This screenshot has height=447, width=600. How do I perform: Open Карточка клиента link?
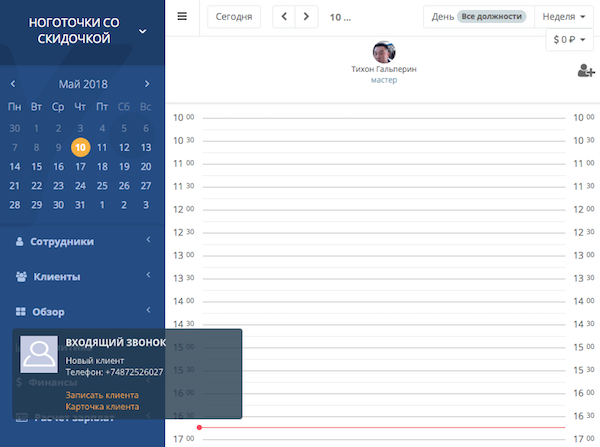(103, 407)
